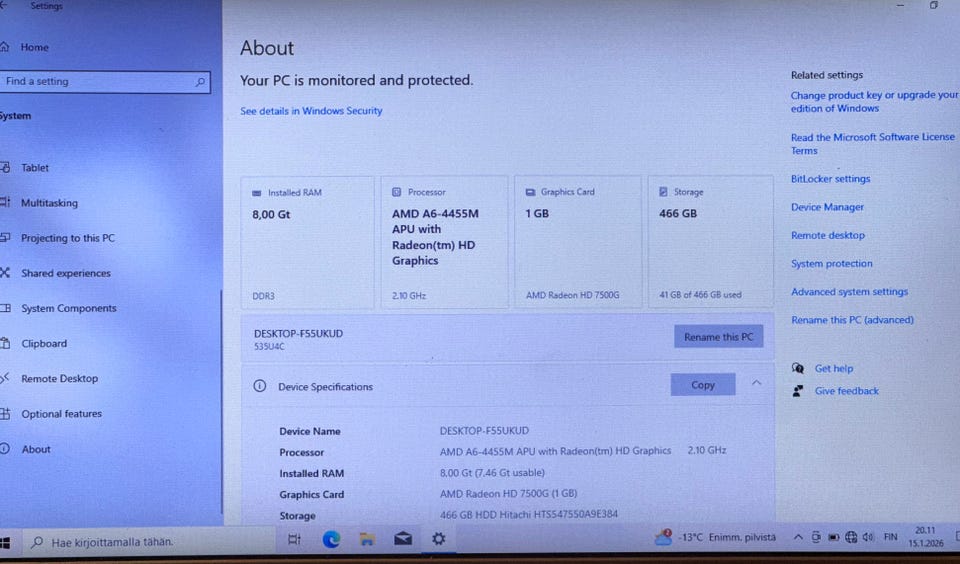The height and width of the screenshot is (564, 960).
Task: Select the text AMD Radeon HD 7500G (1 GB)
Action: click(508, 494)
